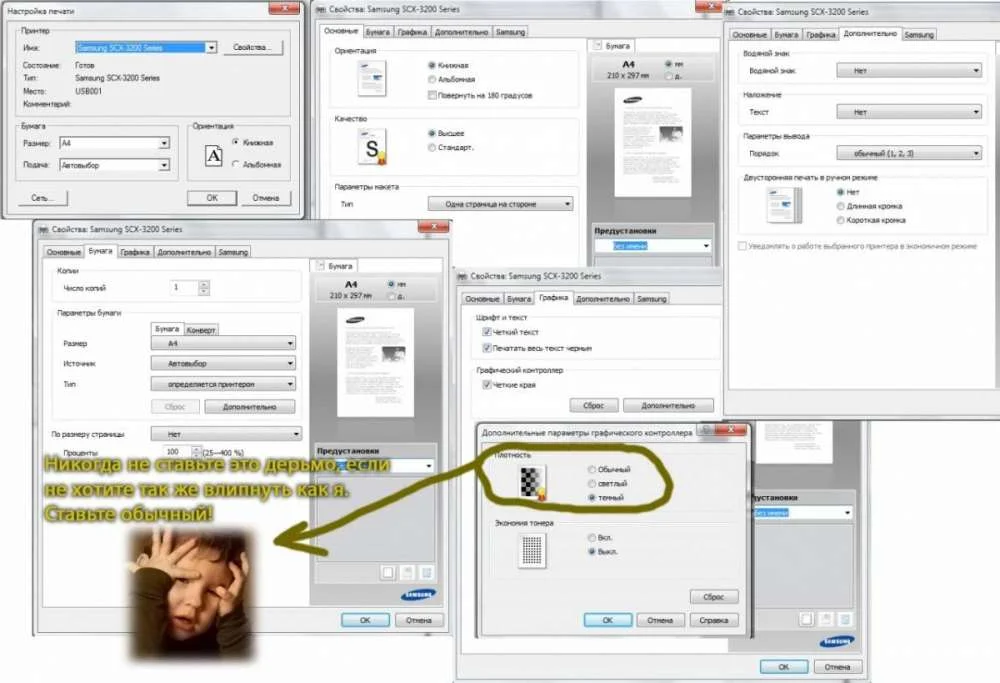The width and height of the screenshot is (1000, 683).
Task: Click the Свойства... button
Action: [252, 47]
